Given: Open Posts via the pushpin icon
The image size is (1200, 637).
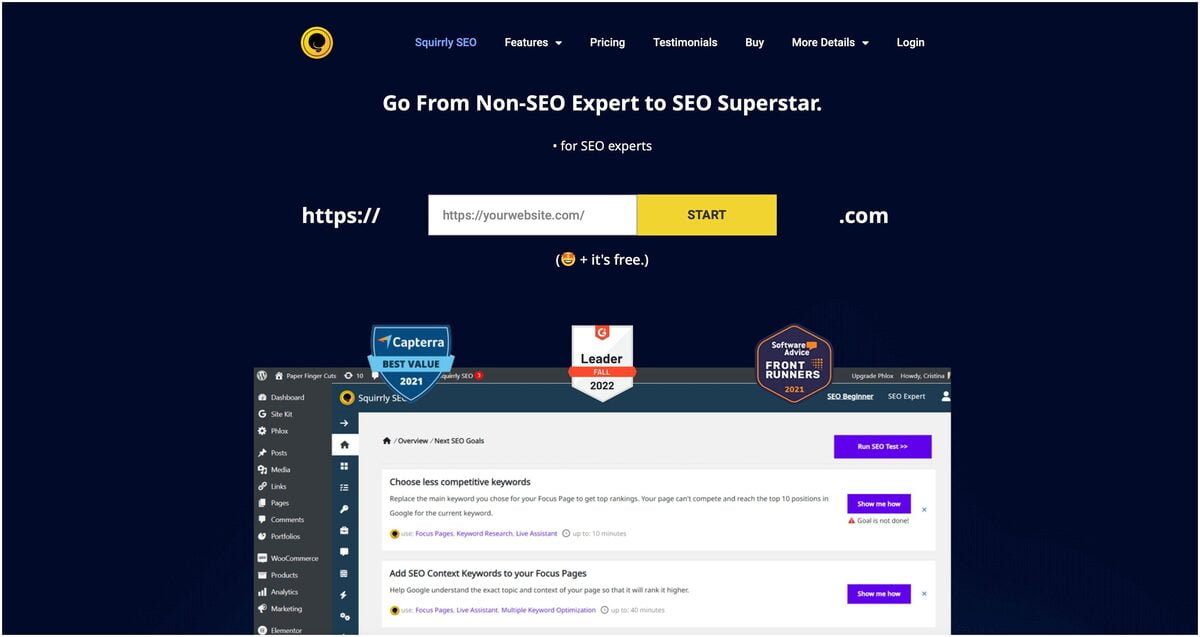Looking at the screenshot, I should pos(262,453).
